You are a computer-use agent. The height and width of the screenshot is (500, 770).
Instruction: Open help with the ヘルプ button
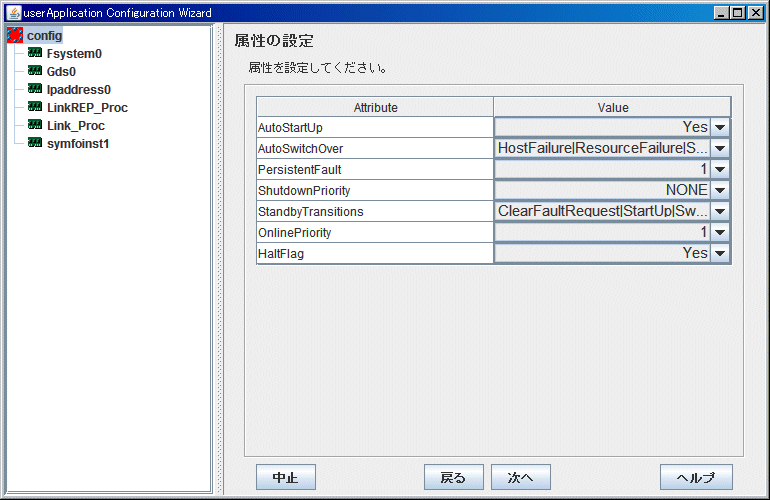pos(696,478)
